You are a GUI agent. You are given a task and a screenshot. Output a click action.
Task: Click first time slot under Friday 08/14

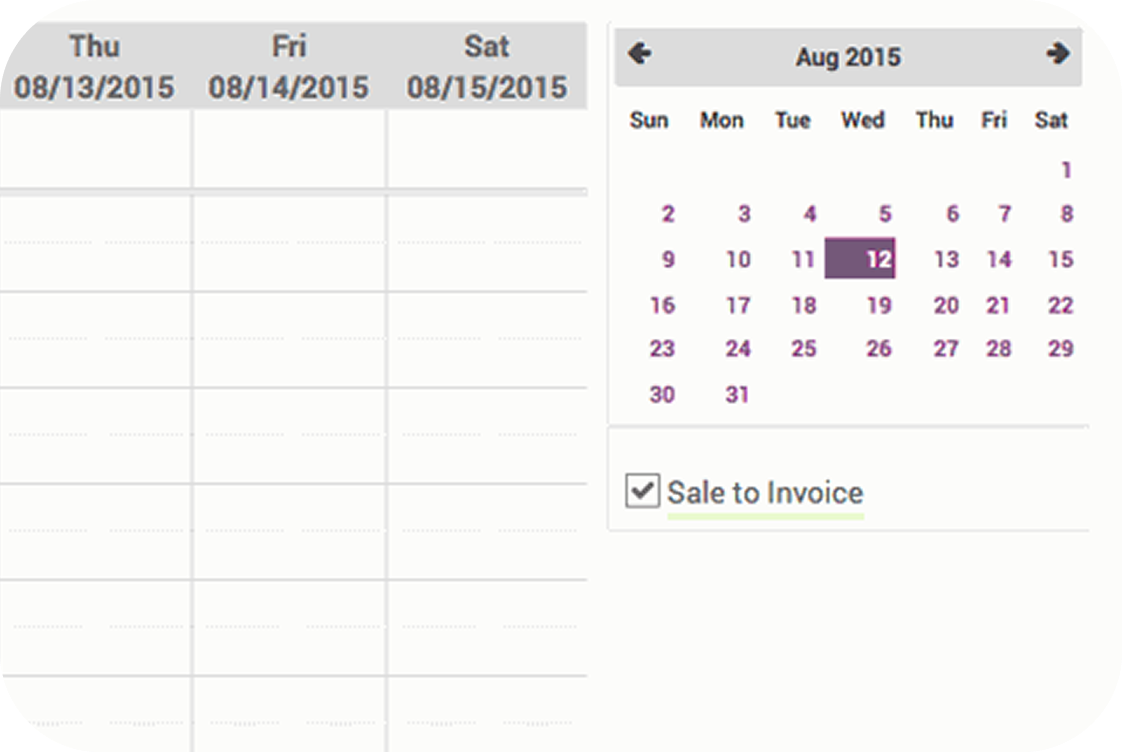[x=289, y=242]
